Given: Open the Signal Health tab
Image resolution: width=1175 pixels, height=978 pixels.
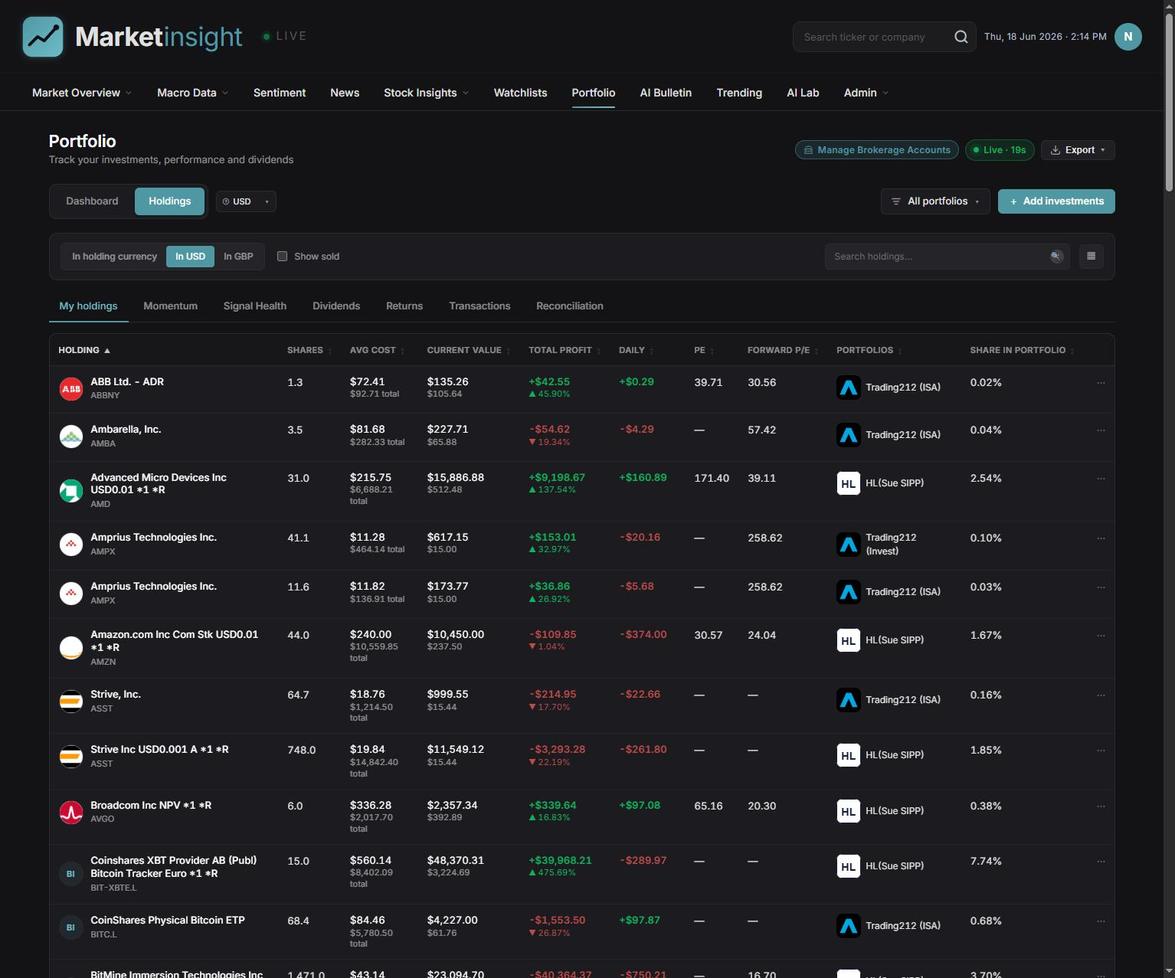Looking at the screenshot, I should (x=255, y=306).
